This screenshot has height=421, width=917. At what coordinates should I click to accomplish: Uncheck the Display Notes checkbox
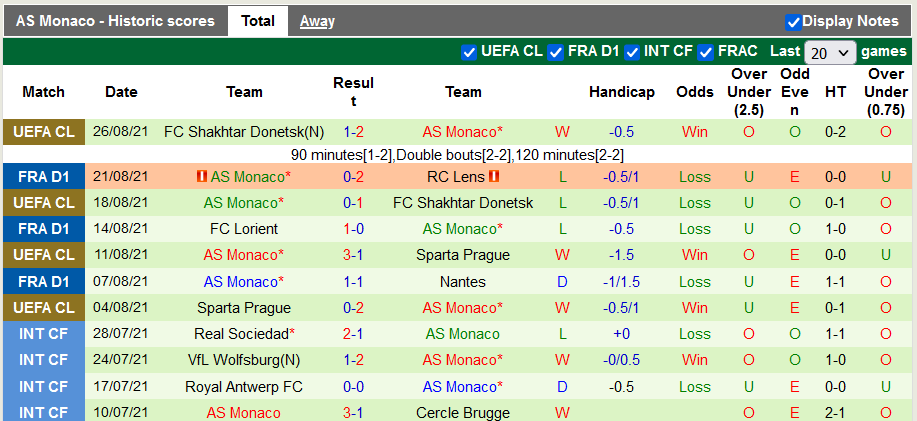click(x=794, y=21)
